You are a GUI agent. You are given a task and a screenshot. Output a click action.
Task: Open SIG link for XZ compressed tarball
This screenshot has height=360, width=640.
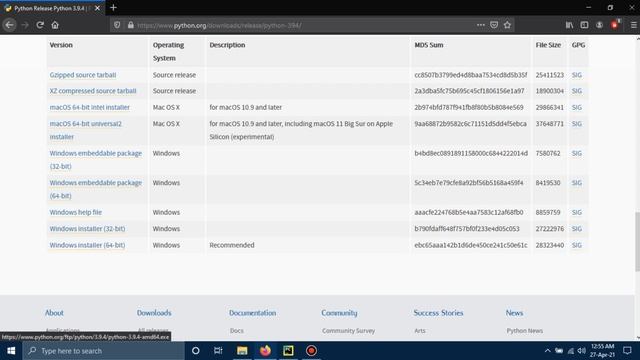pos(577,91)
